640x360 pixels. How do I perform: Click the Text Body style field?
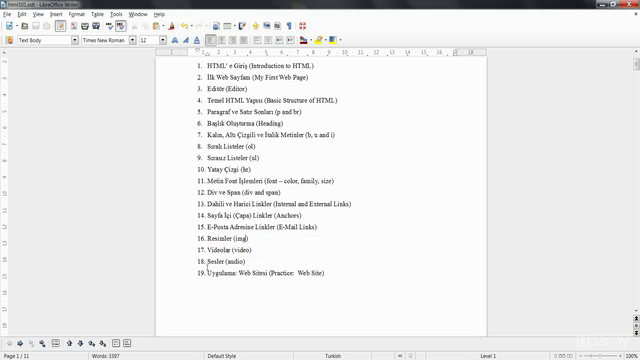(44, 40)
